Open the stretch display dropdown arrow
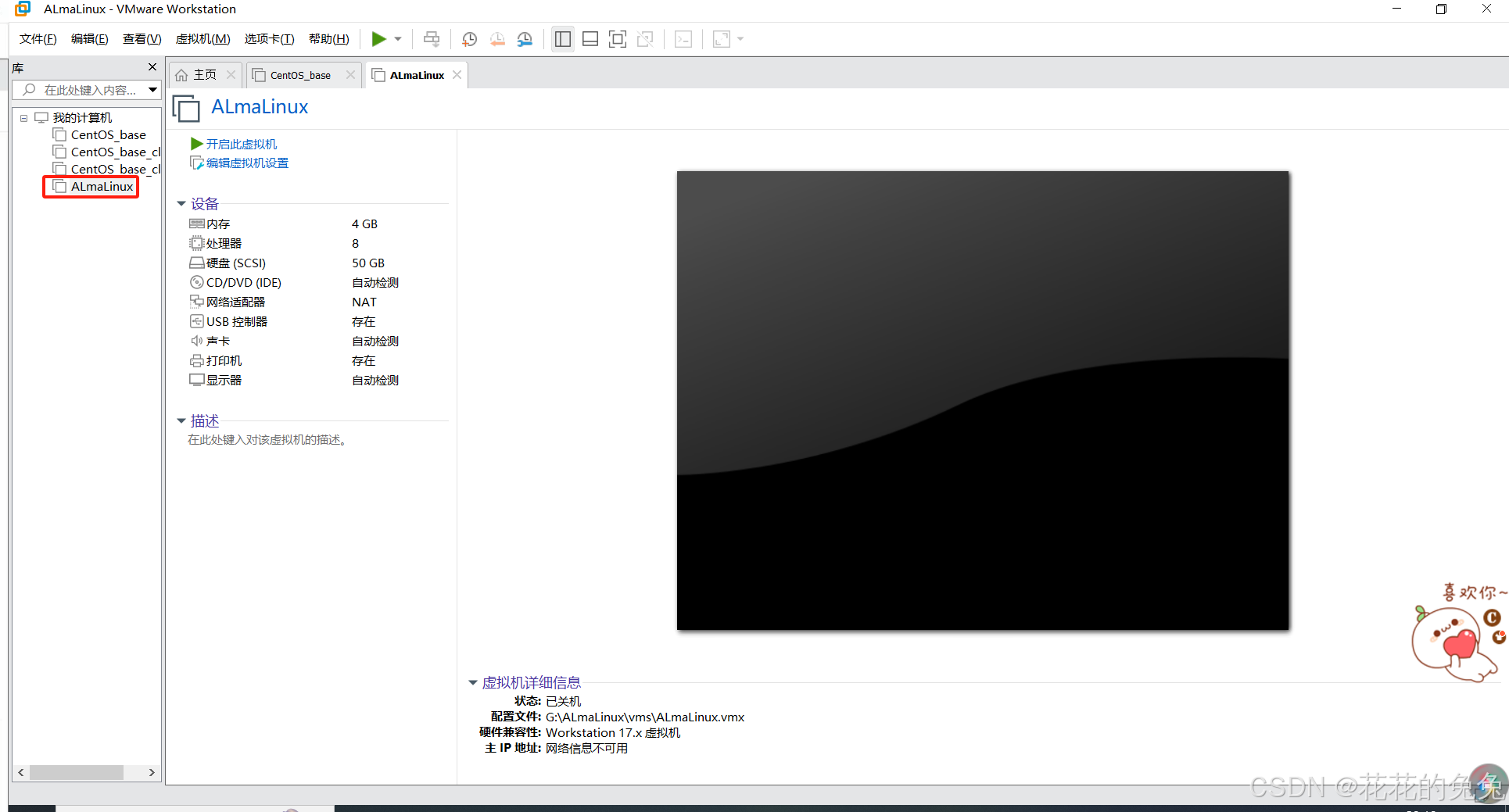Screen dimensions: 1509x812 pyautogui.click(x=740, y=39)
